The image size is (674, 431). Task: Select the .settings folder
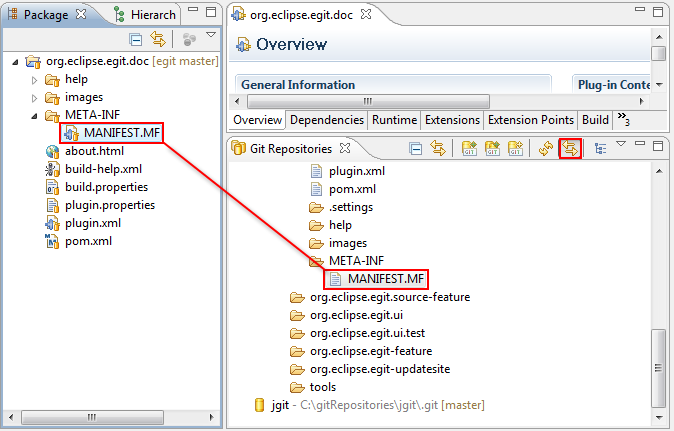(x=351, y=208)
